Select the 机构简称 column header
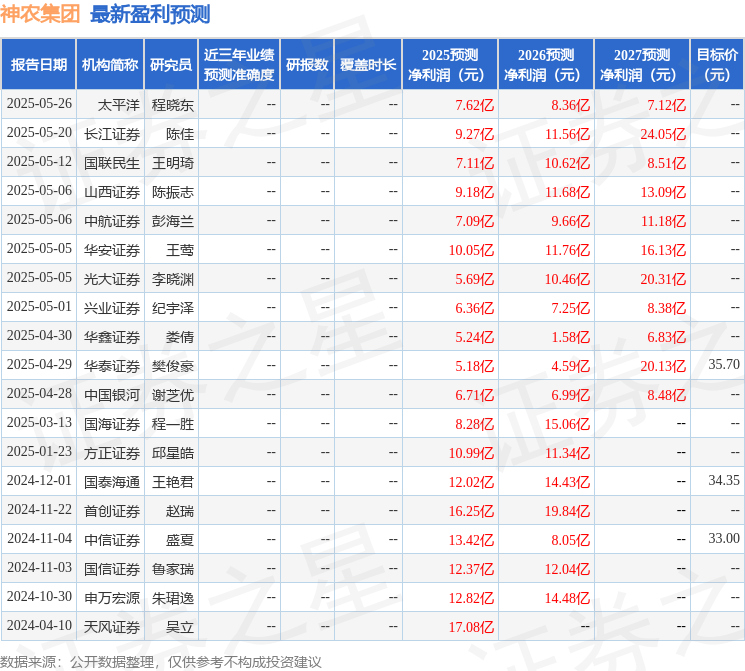Screen dimensions: 745x671 point(110,65)
